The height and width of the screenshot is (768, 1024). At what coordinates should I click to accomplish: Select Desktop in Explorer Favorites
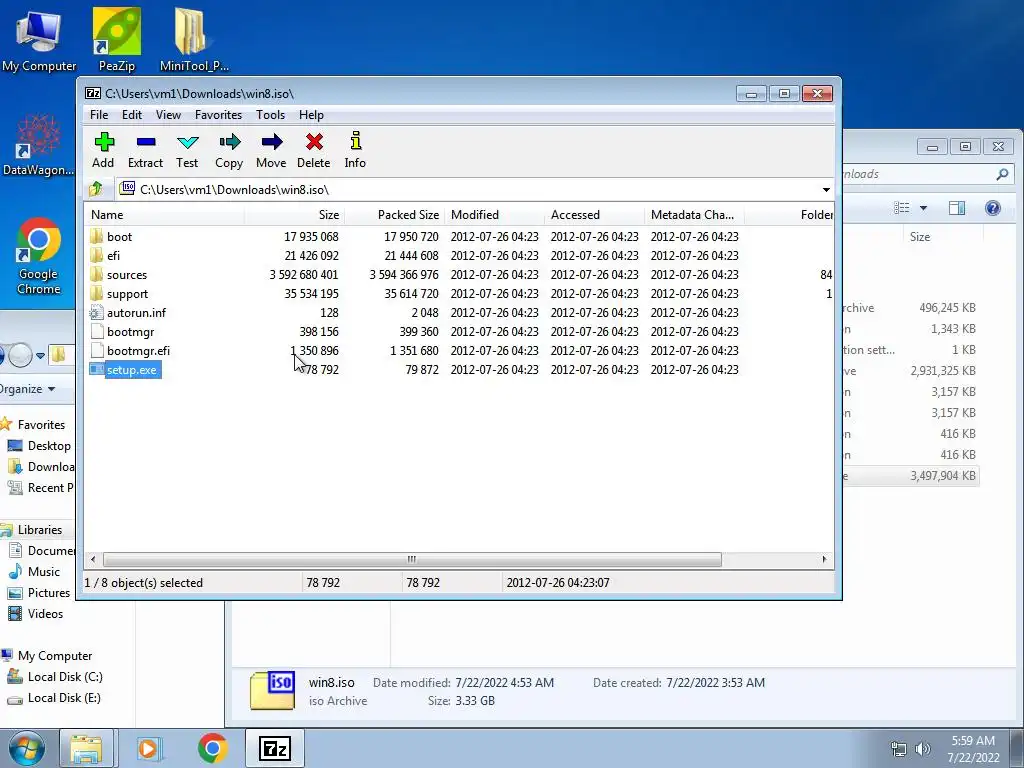click(39, 446)
